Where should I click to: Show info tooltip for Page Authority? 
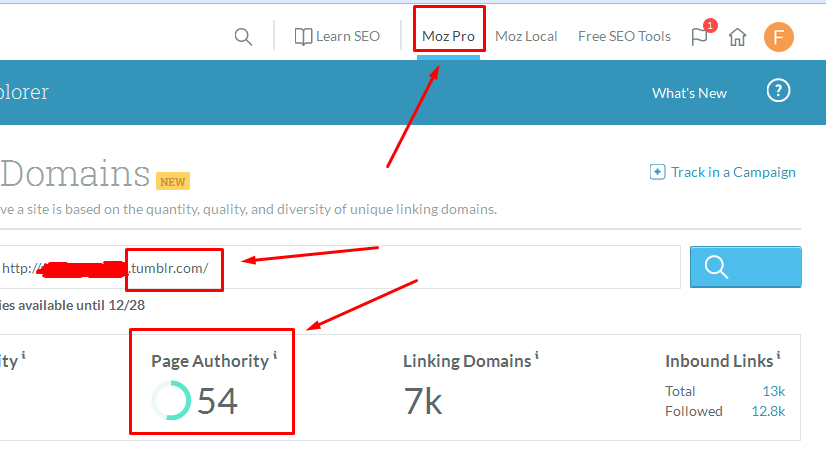[x=275, y=356]
